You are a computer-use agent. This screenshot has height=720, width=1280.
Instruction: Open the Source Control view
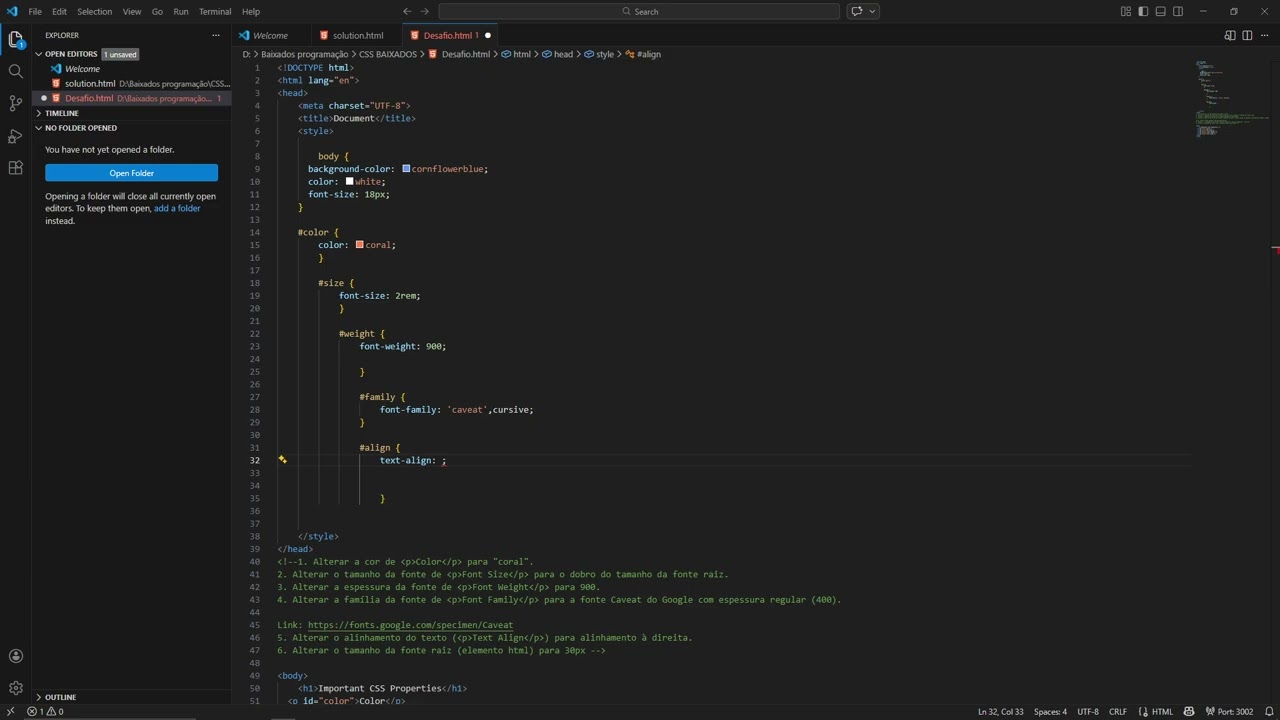pos(15,104)
